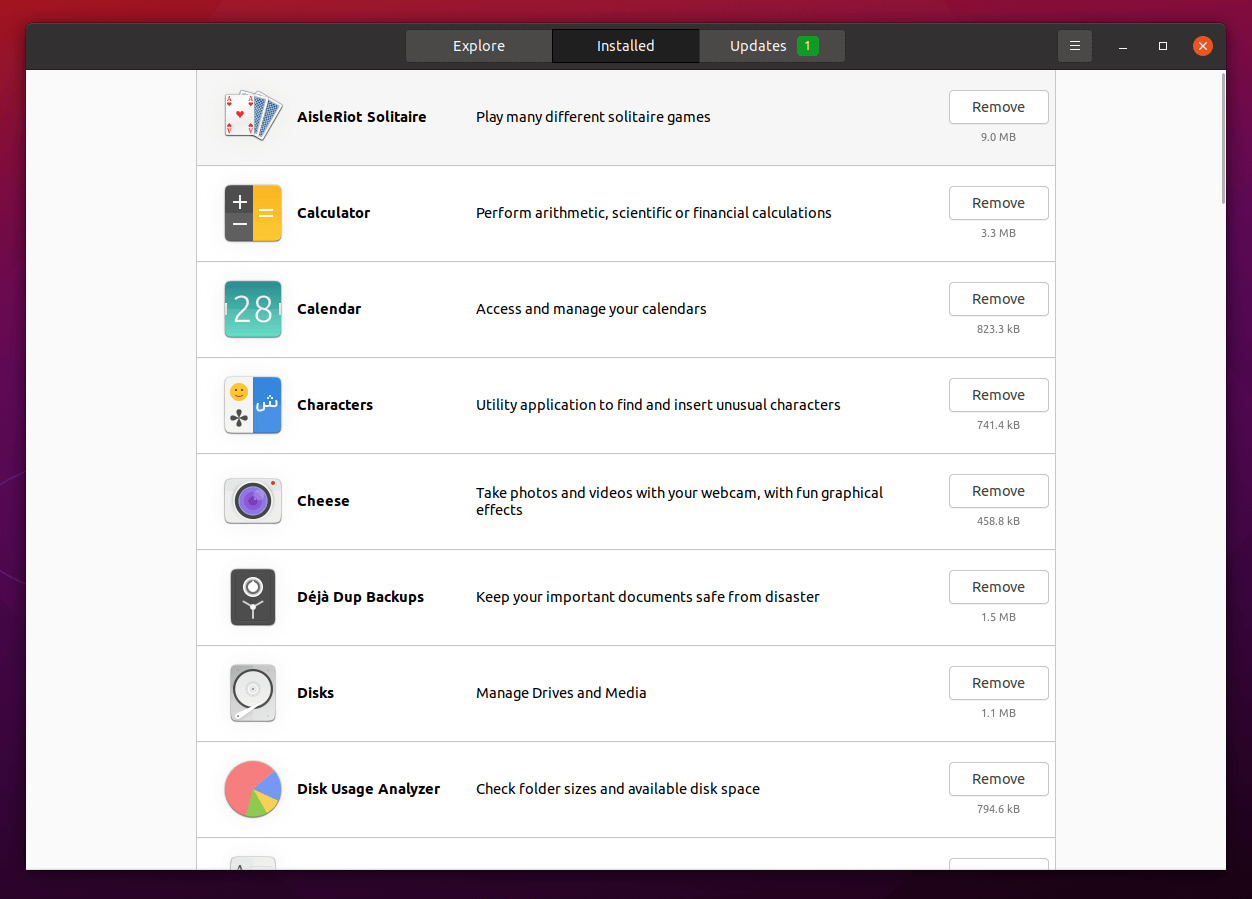Click 'Utility application to find and insert' description
The image size is (1252, 899).
click(658, 405)
